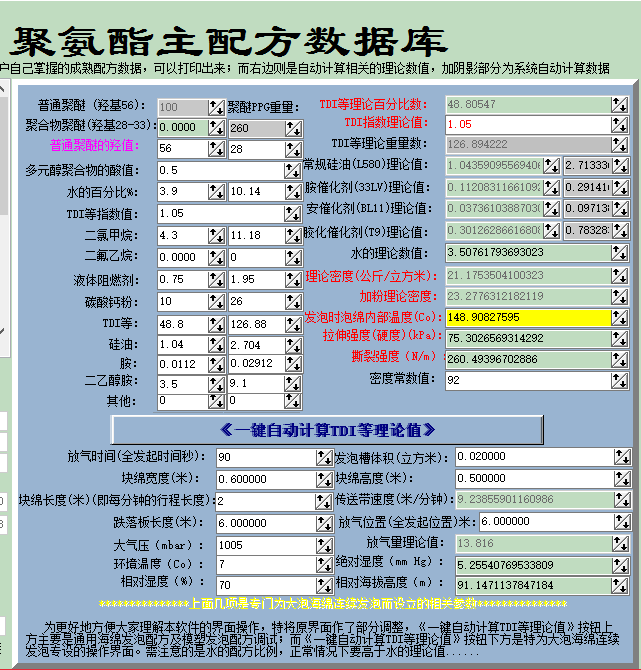641x670 pixels.
Task: Click stepper for 密度常数值 92 field
Action: point(619,380)
